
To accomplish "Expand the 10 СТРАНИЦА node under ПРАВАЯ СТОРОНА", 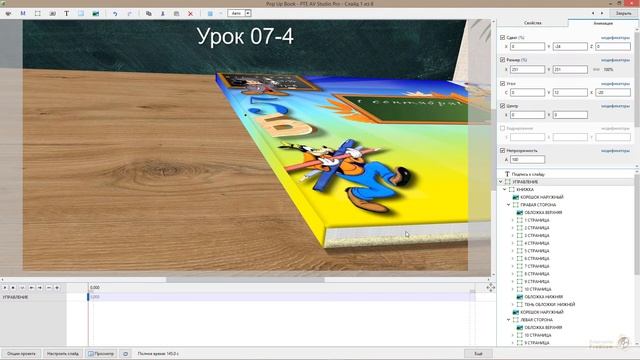I will (513, 289).
